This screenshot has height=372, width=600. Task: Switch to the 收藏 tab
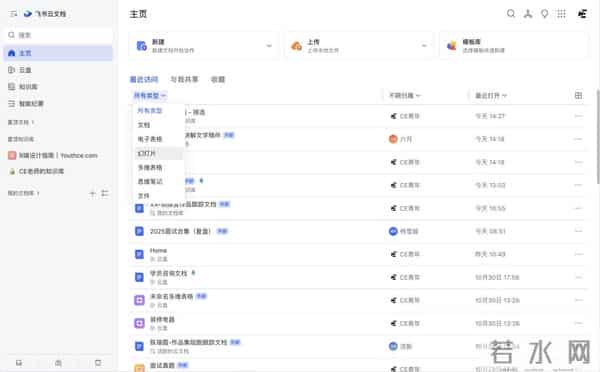pos(218,79)
